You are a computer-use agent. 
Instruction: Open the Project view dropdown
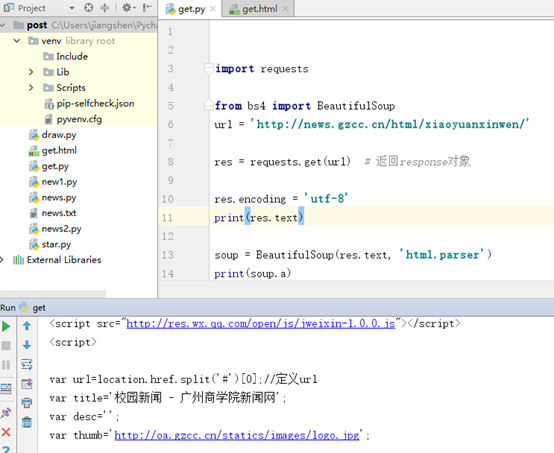coord(72,8)
